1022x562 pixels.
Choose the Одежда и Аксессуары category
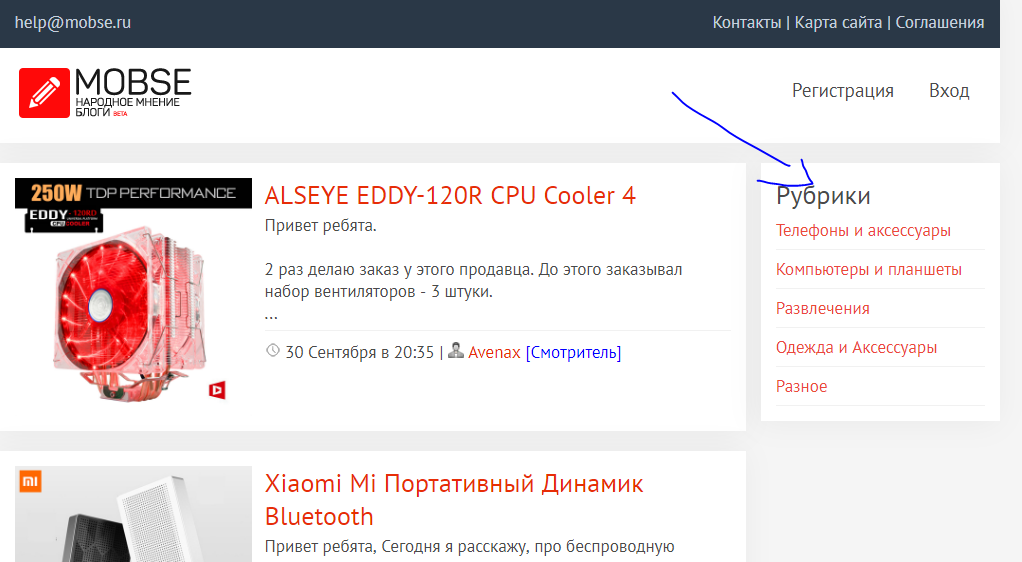[856, 348]
